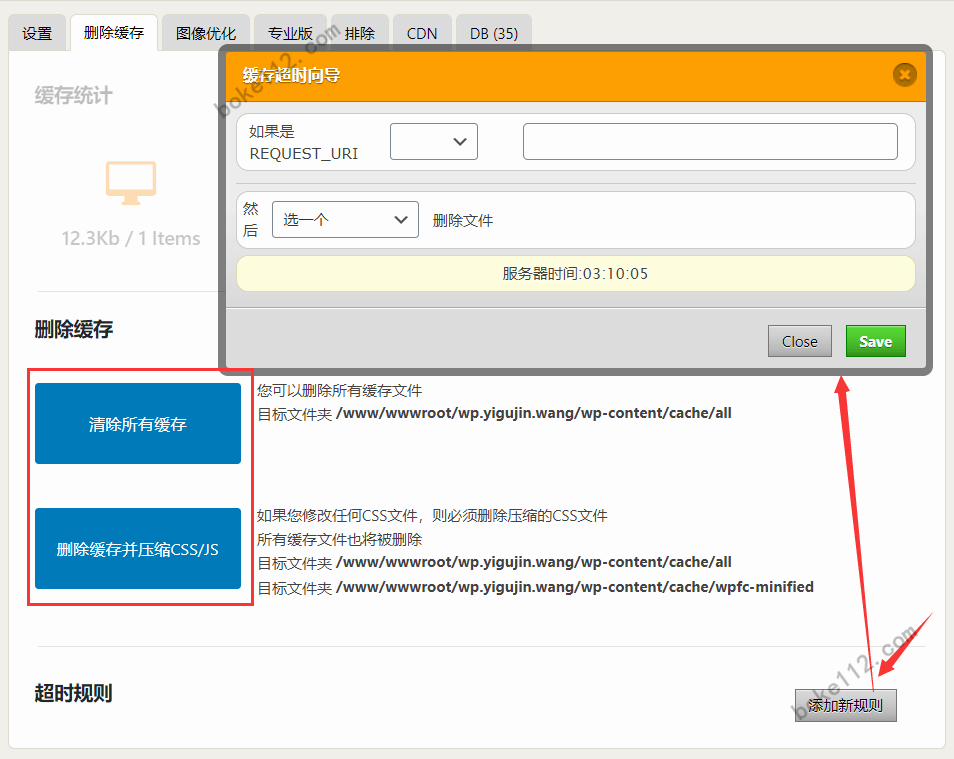Click the 添加新规则 button
Screen dimensions: 954x759
846,705
